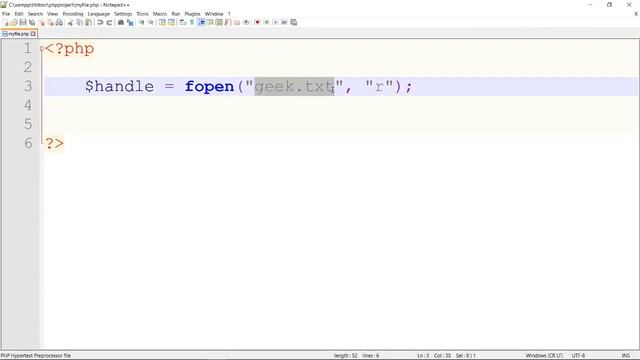Open the Window menu
The height and width of the screenshot is (360, 640).
214,14
